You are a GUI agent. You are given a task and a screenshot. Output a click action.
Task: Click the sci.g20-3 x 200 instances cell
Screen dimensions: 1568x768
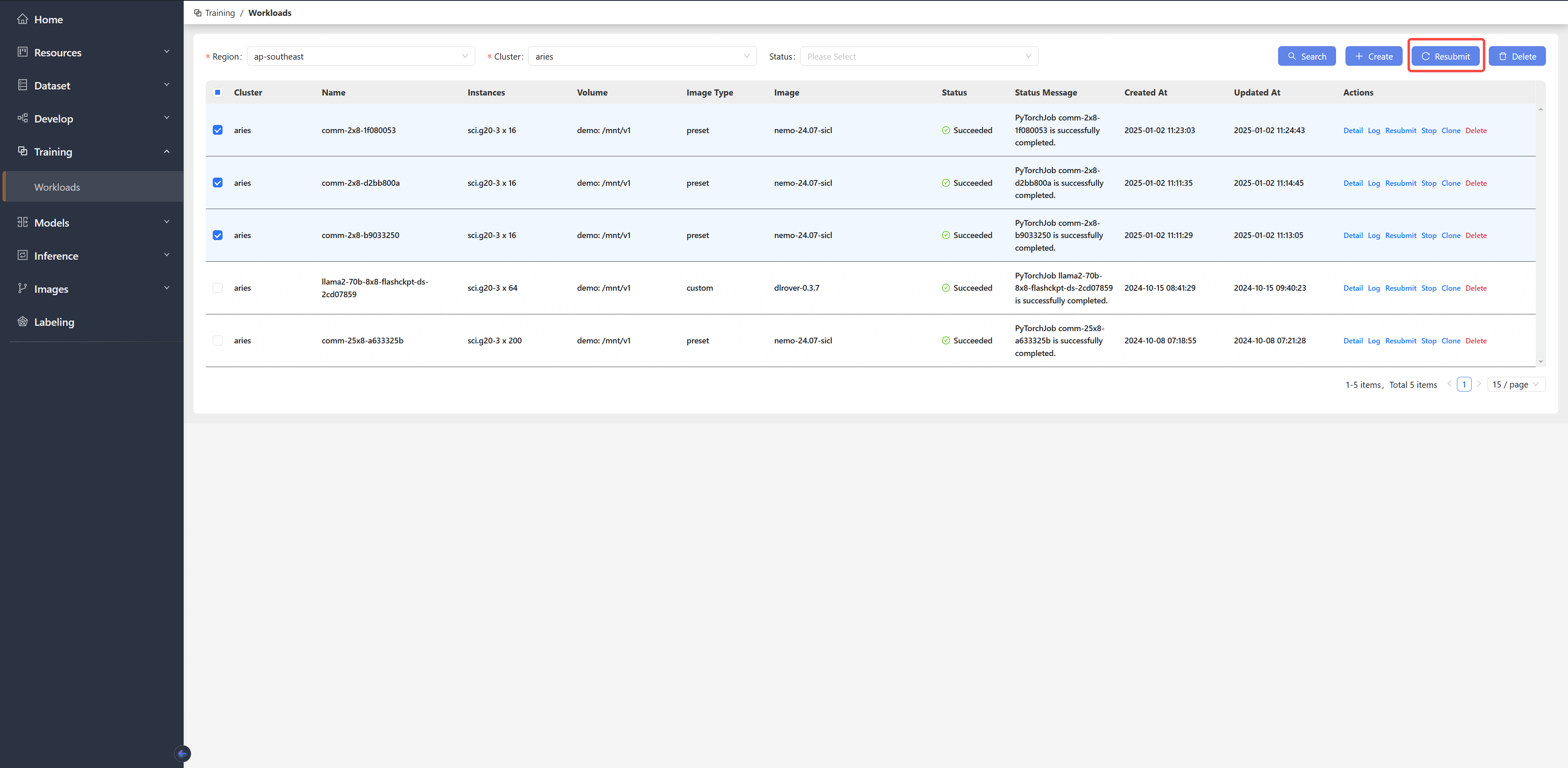click(494, 341)
